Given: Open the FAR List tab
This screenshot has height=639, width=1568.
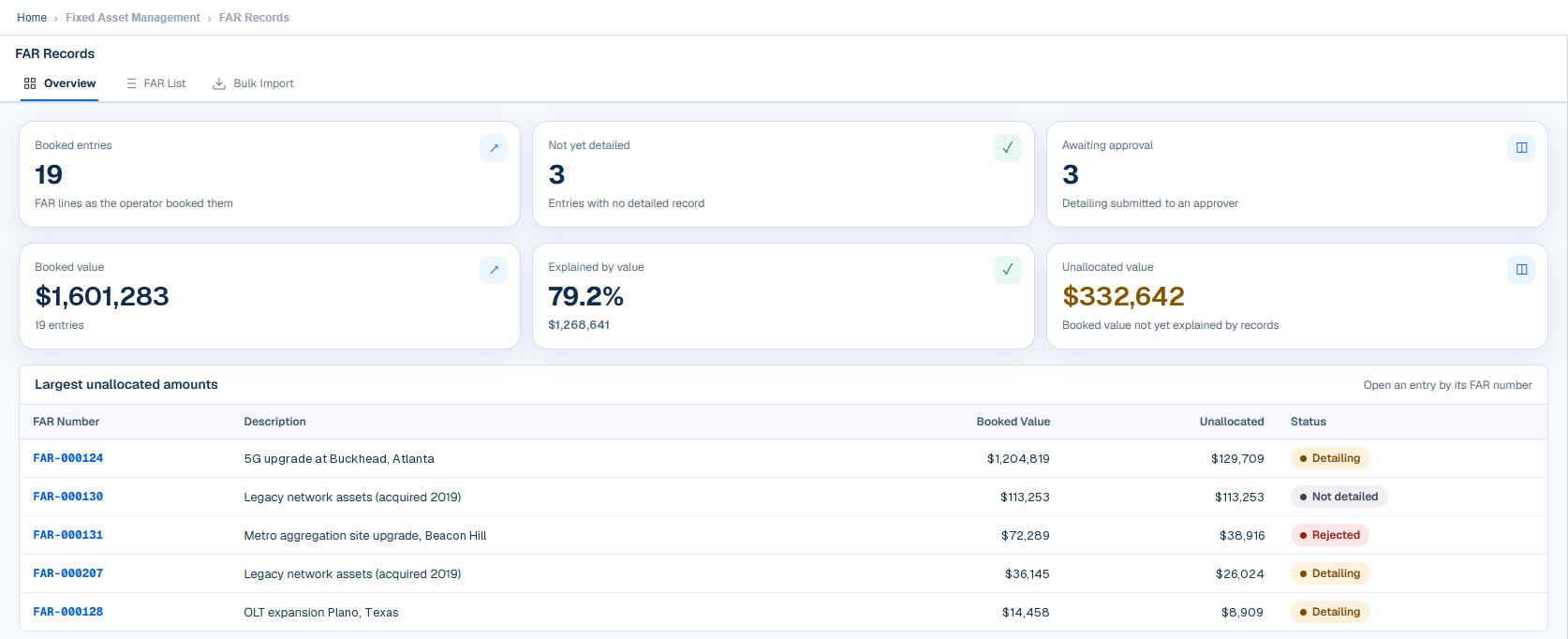Looking at the screenshot, I should (x=155, y=83).
